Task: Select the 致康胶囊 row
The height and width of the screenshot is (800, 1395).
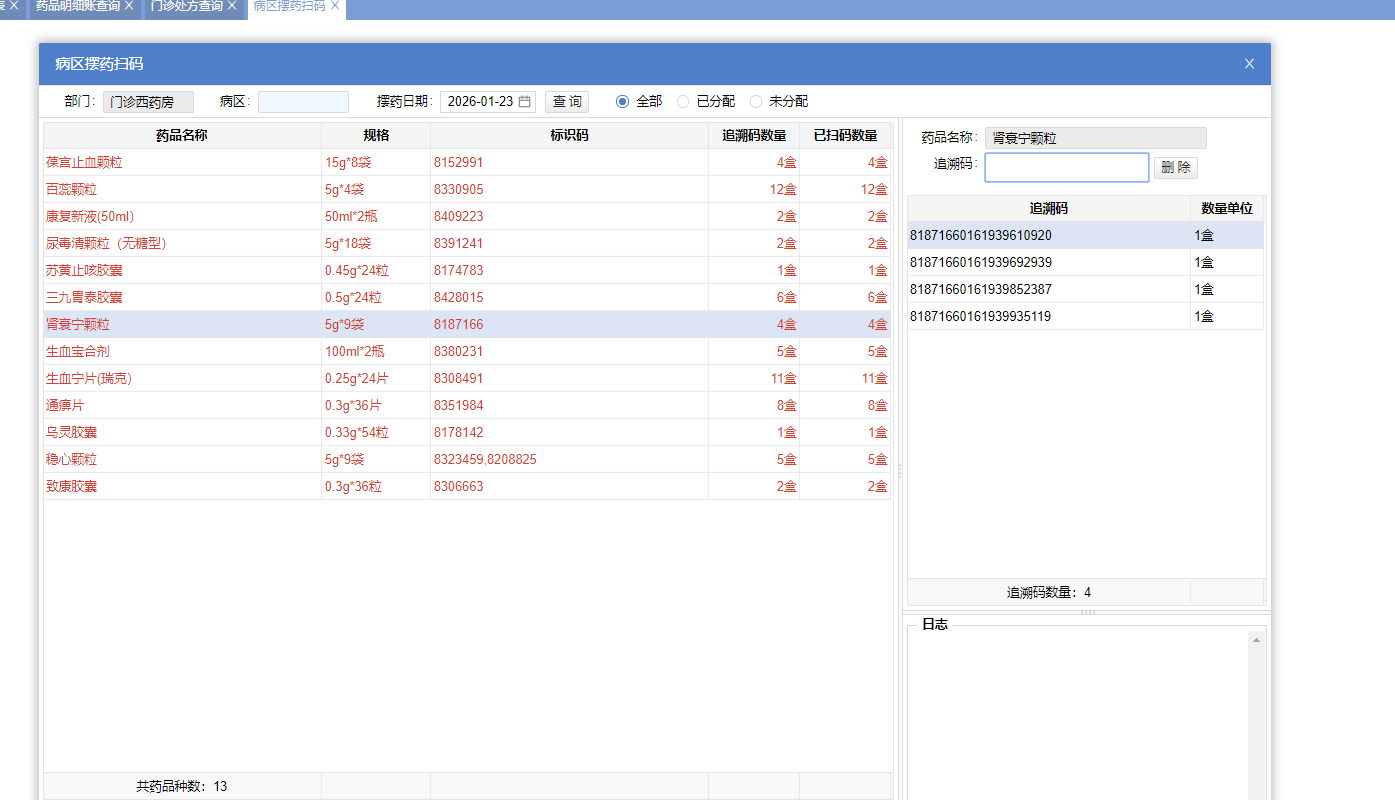Action: (x=467, y=486)
